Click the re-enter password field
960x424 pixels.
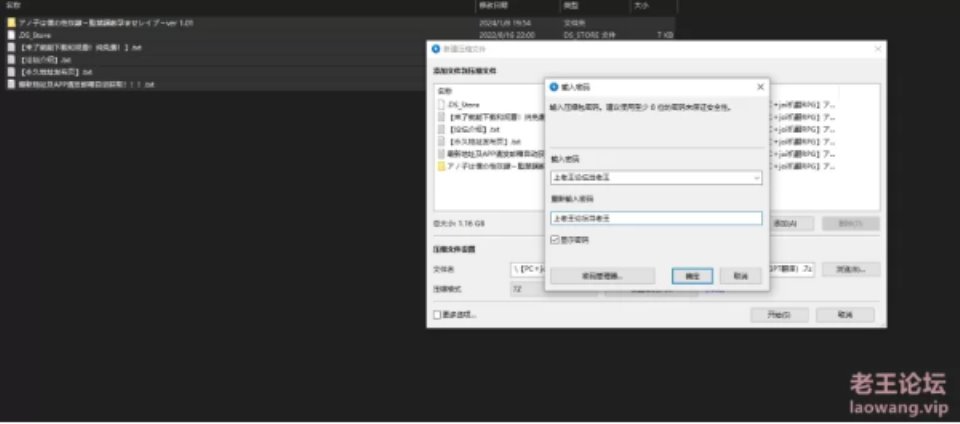[656, 218]
